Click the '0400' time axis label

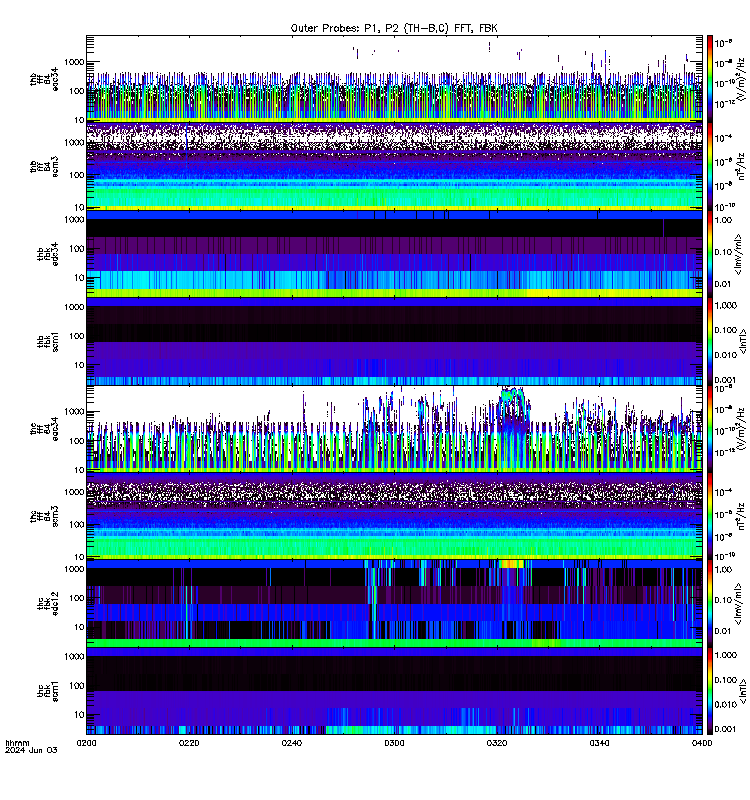(x=702, y=743)
